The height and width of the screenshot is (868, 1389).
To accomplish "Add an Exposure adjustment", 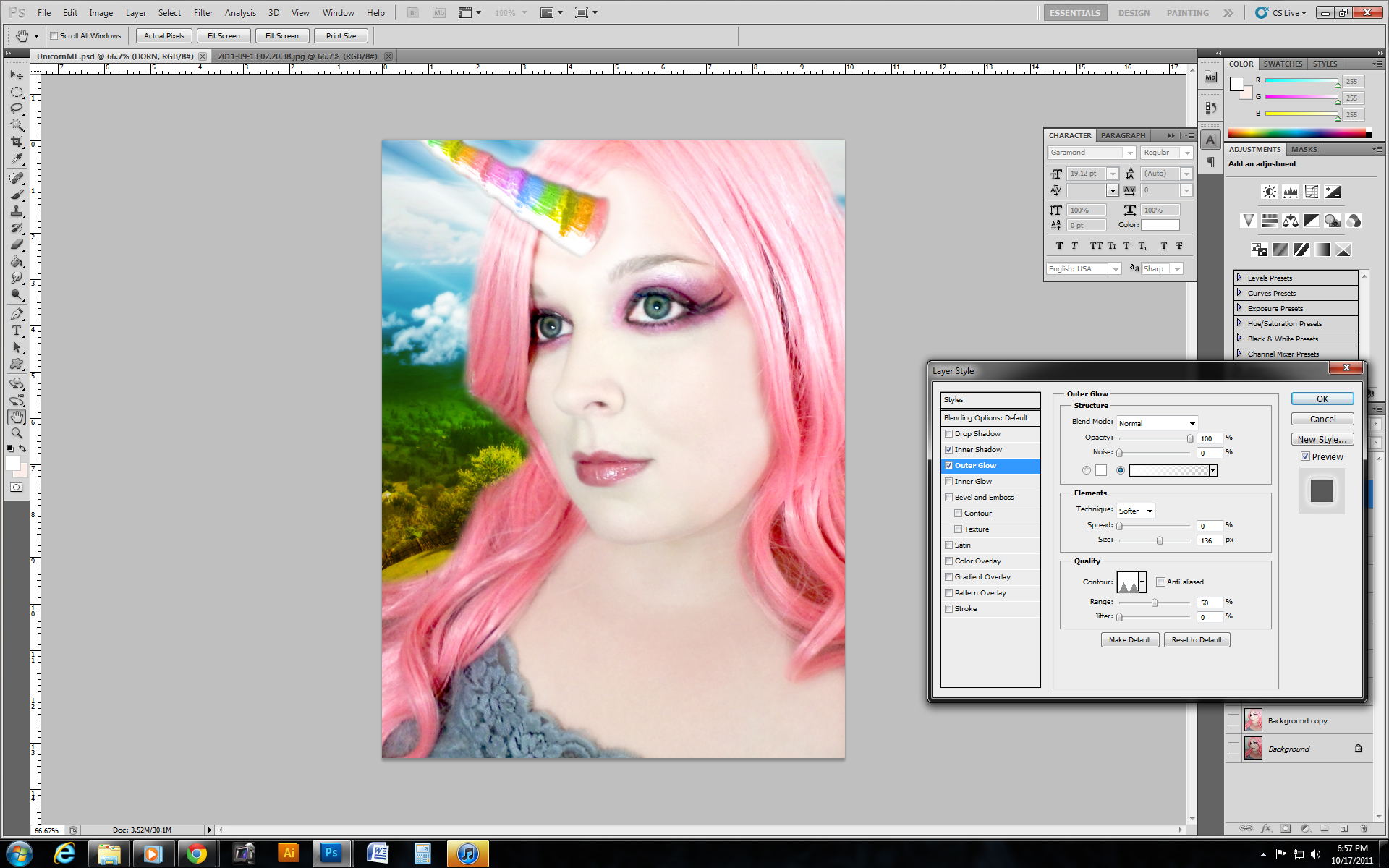I will point(1333,192).
